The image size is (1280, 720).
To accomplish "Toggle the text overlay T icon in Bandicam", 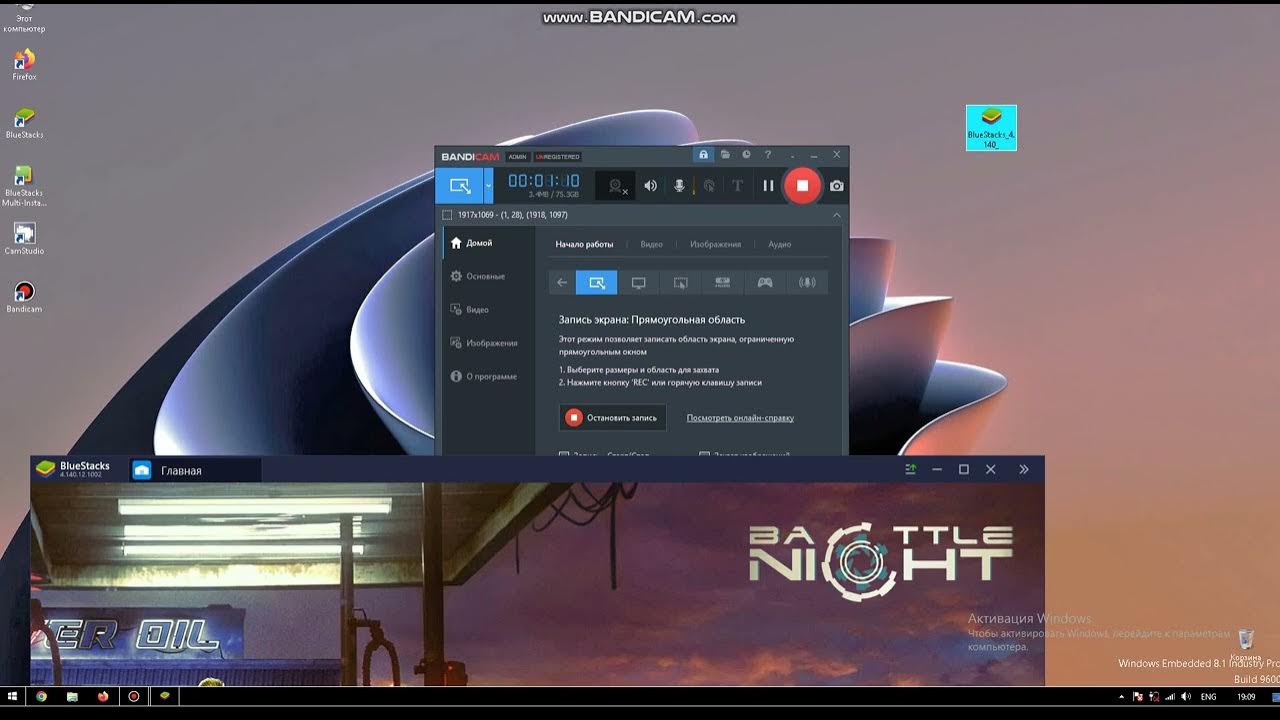I will (737, 186).
